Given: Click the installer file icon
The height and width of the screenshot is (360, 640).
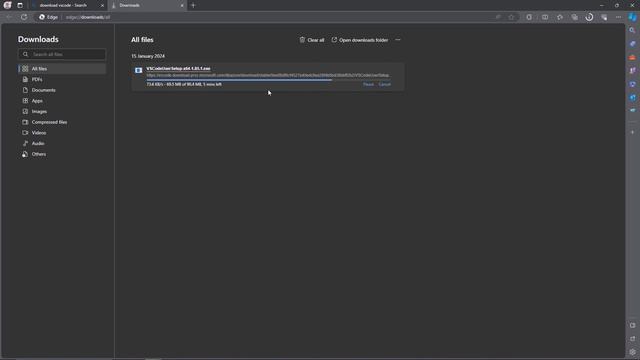Looking at the screenshot, I should [139, 70].
